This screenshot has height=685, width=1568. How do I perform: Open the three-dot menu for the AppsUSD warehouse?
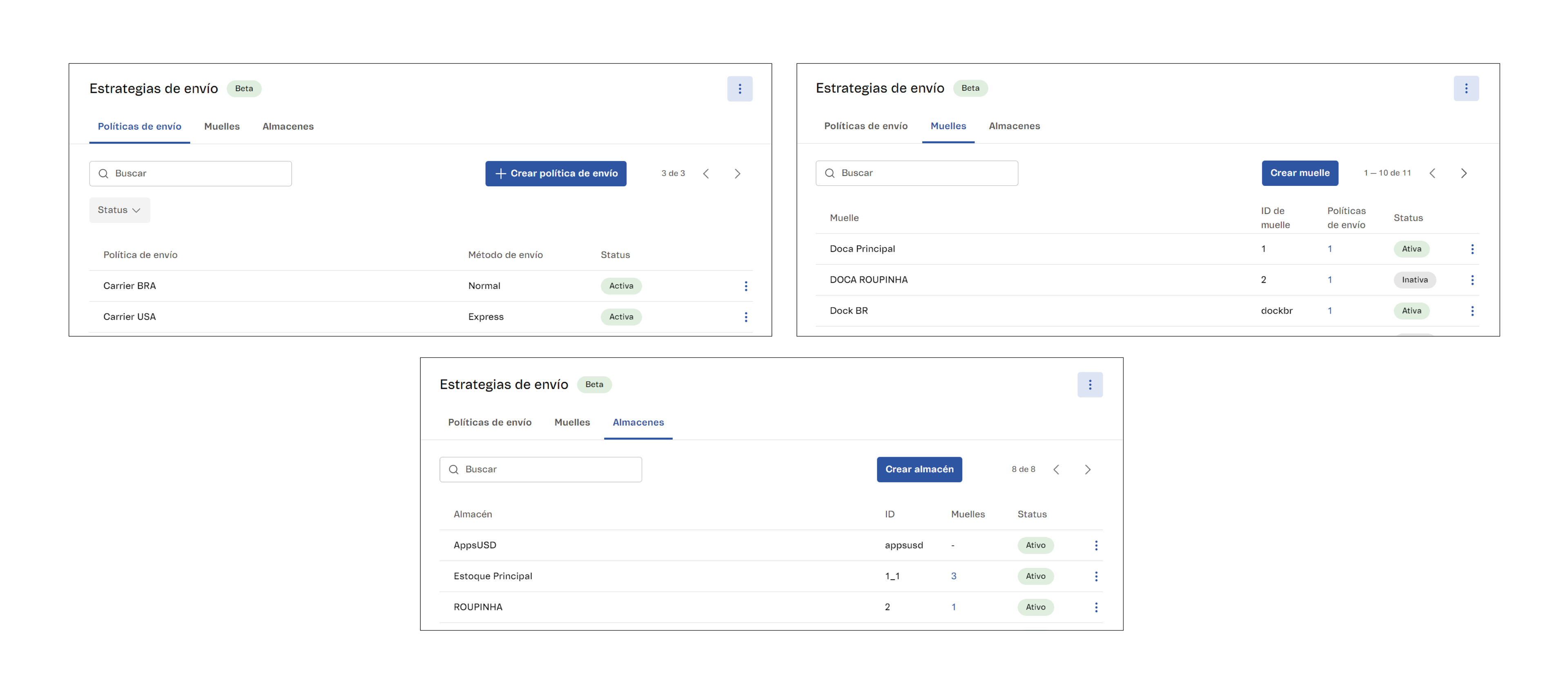1096,545
